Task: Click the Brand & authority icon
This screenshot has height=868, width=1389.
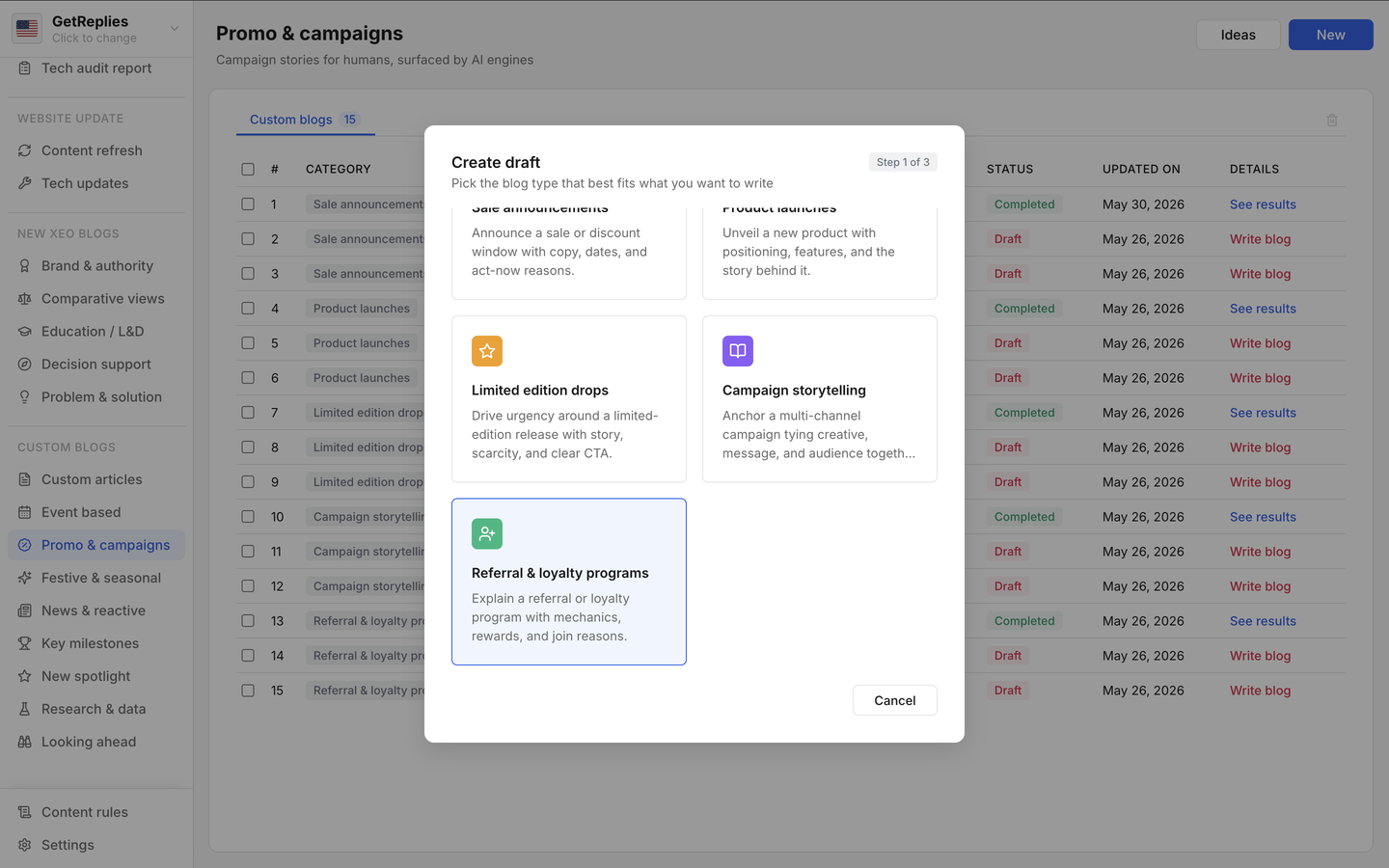Action: [x=25, y=266]
